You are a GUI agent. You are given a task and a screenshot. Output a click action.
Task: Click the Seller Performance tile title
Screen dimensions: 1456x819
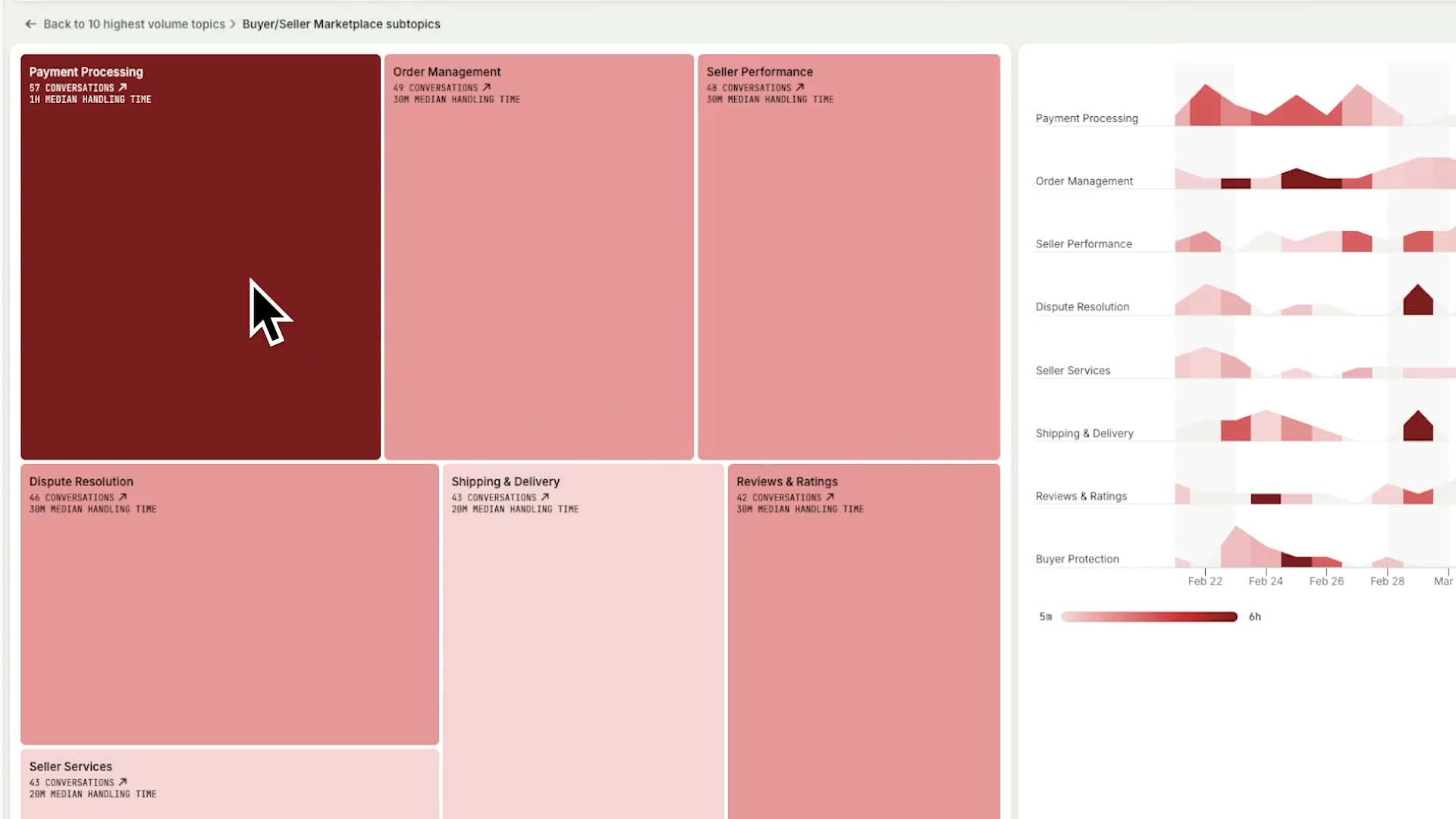click(x=759, y=72)
